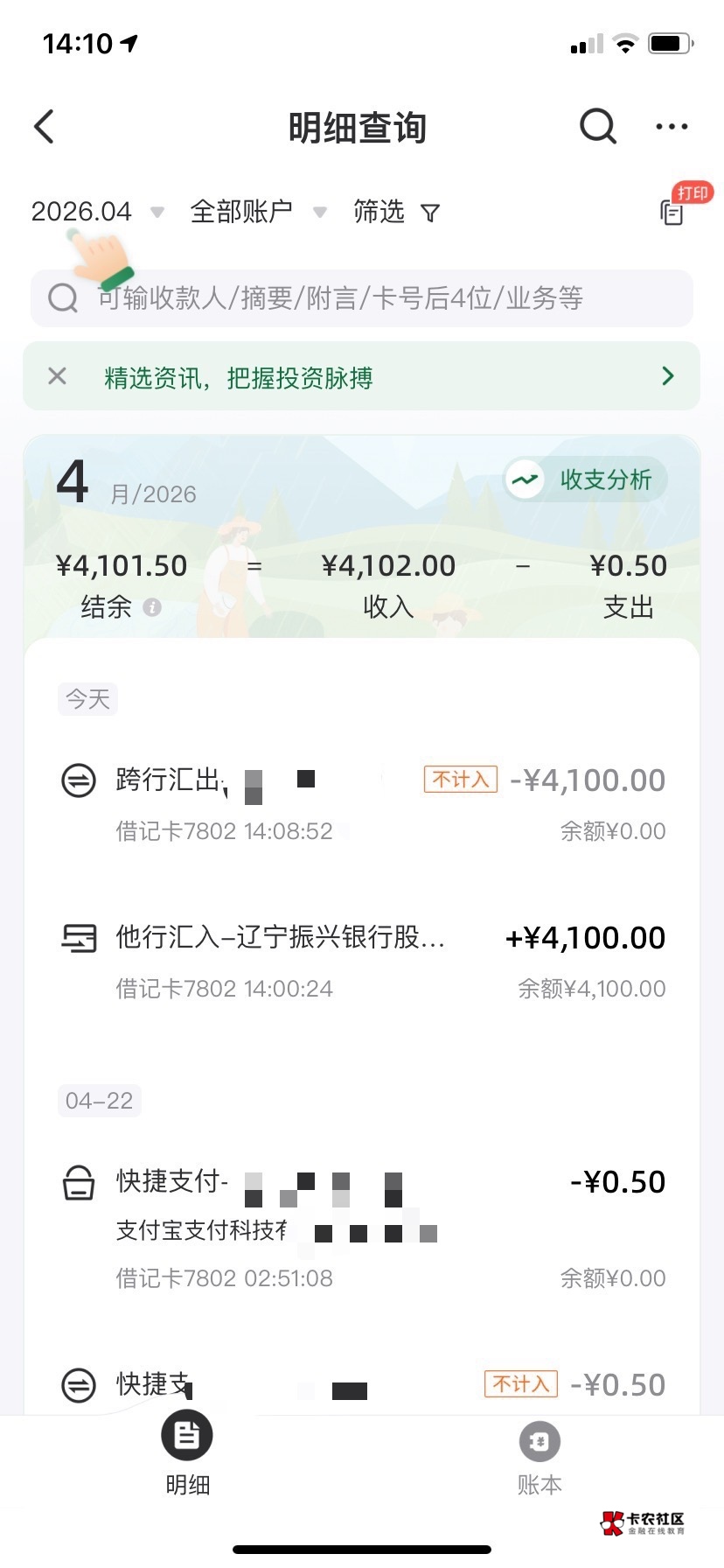Tap the balance info icon beside 结余
The width and height of the screenshot is (724, 1568).
(152, 607)
